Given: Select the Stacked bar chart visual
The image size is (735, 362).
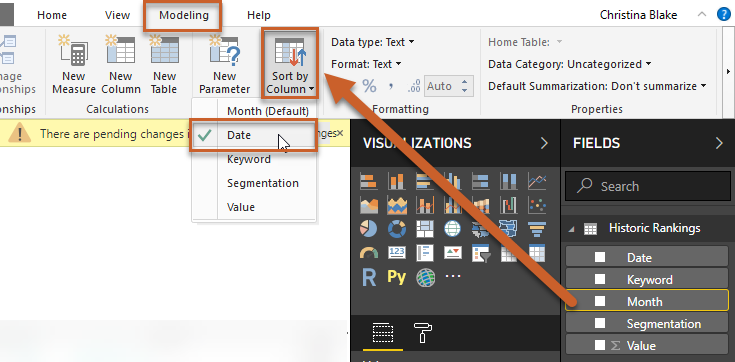Looking at the screenshot, I should pyautogui.click(x=369, y=181).
